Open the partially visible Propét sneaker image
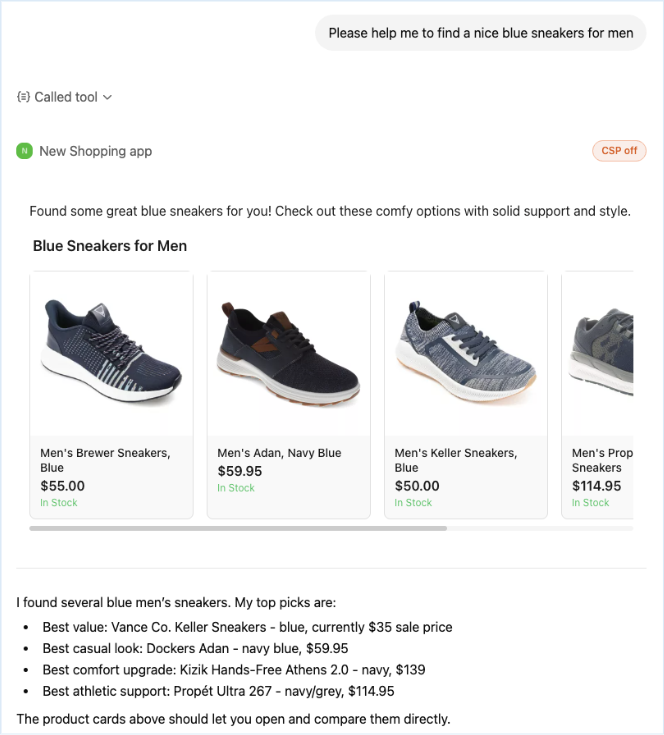The height and width of the screenshot is (735, 664). (598, 354)
